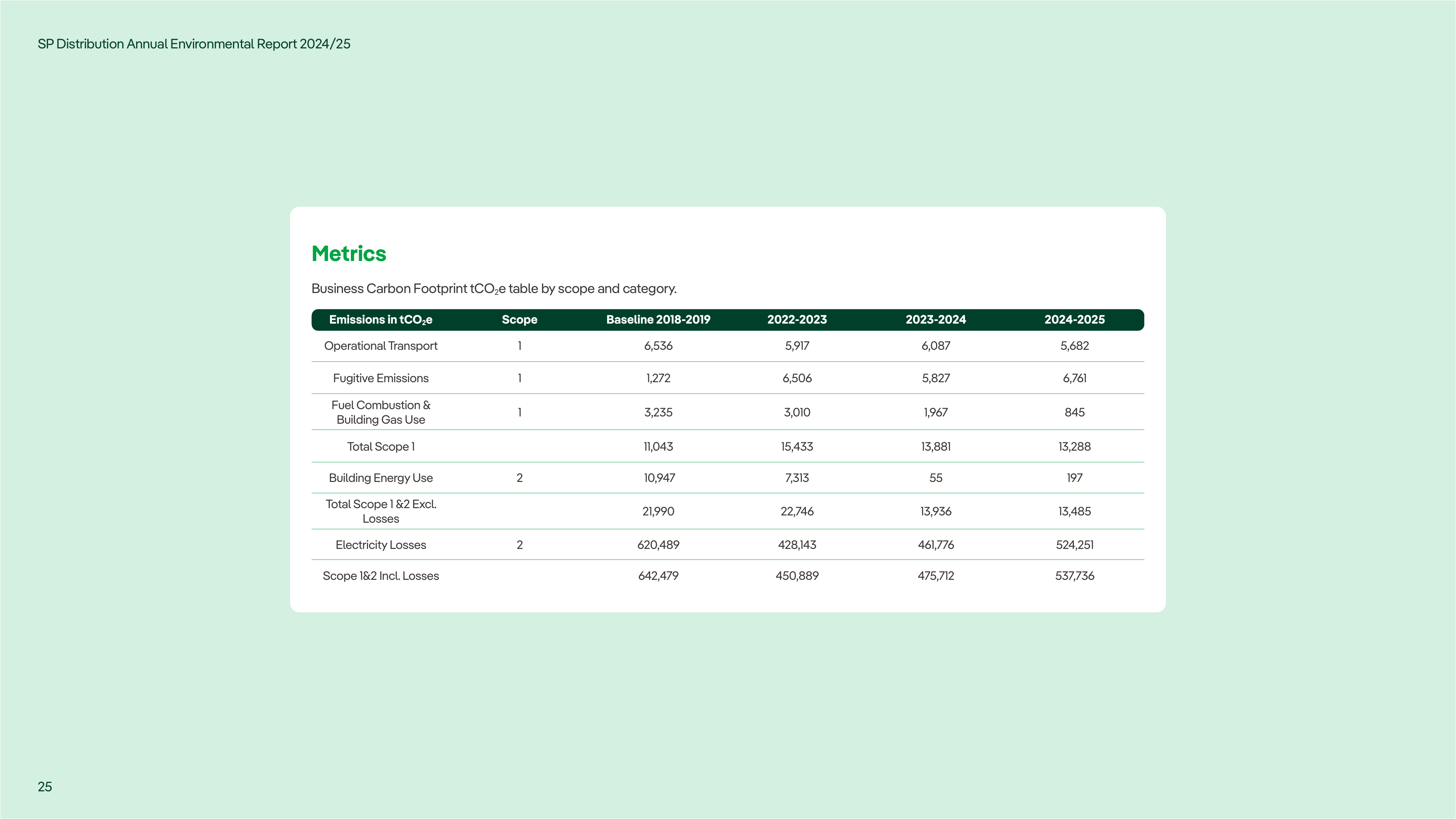Click the Operational Transport row label
The width and height of the screenshot is (1456, 819).
(381, 346)
